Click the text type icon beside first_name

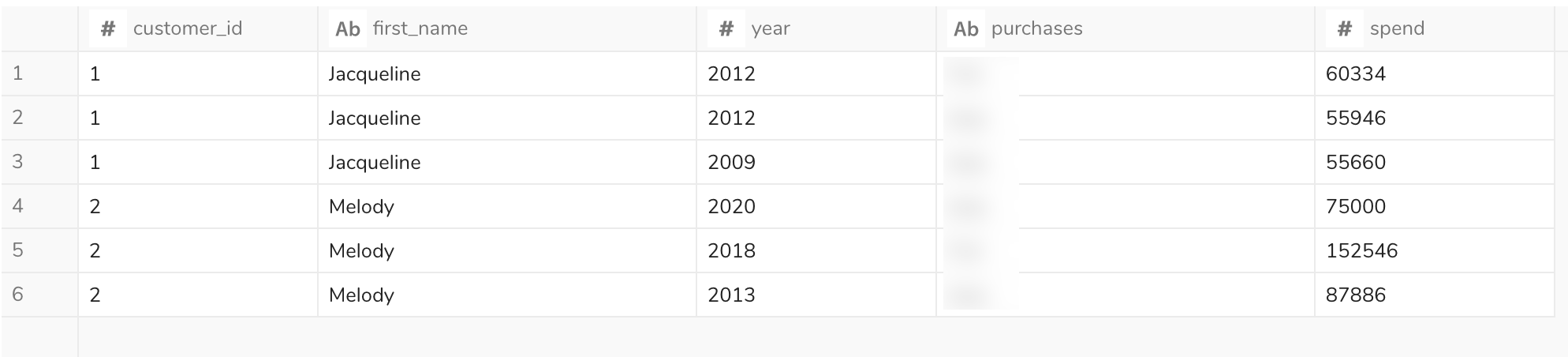tap(347, 29)
